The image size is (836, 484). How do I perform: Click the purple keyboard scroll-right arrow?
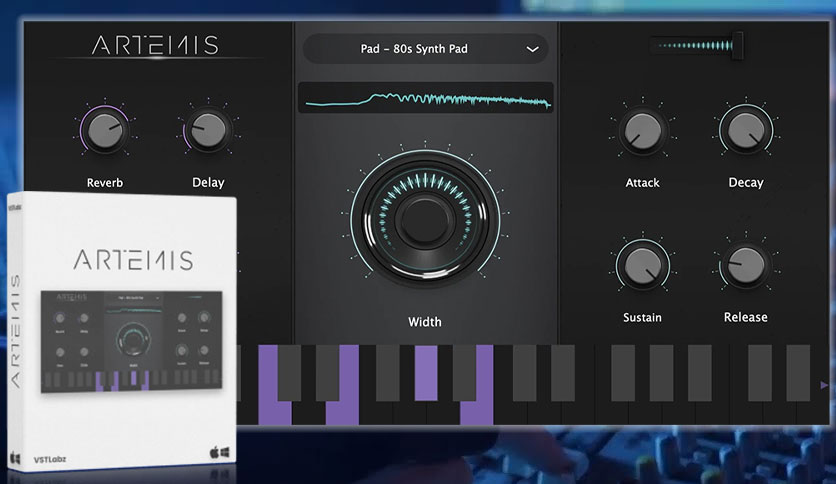click(824, 384)
